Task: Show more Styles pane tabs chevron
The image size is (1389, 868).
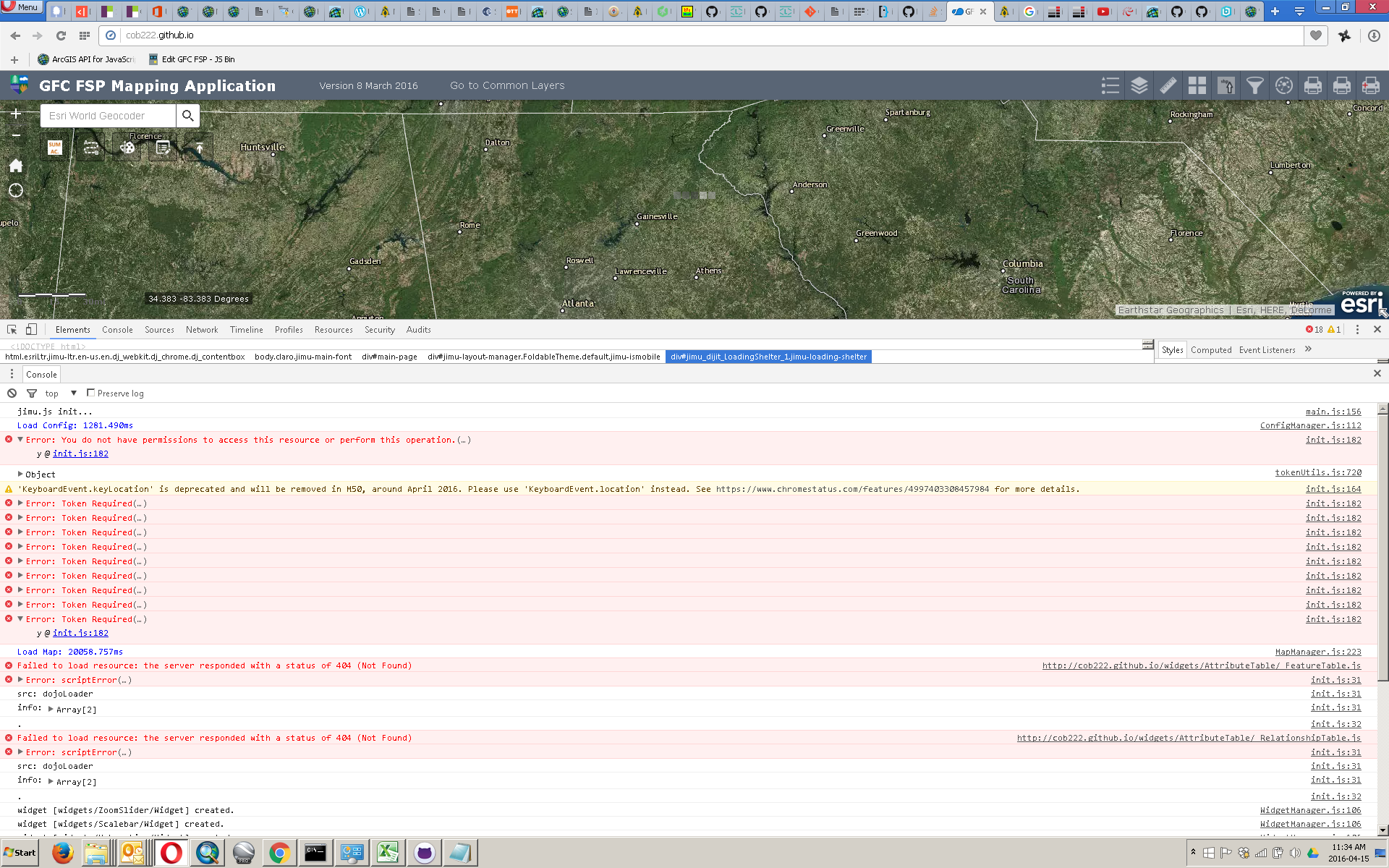Action: 1308,349
